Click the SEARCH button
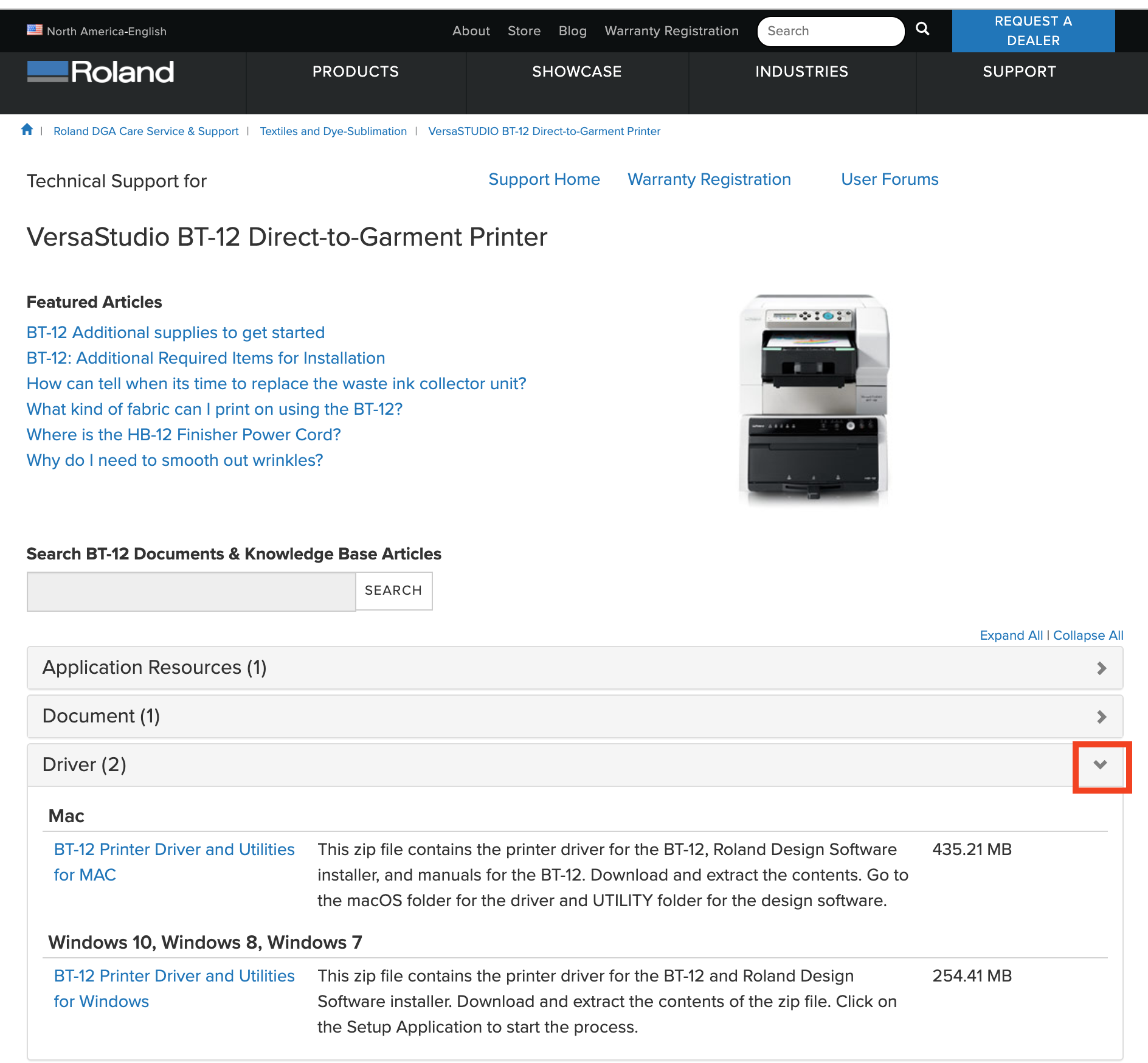Image resolution: width=1148 pixels, height=1063 pixels. 393,590
